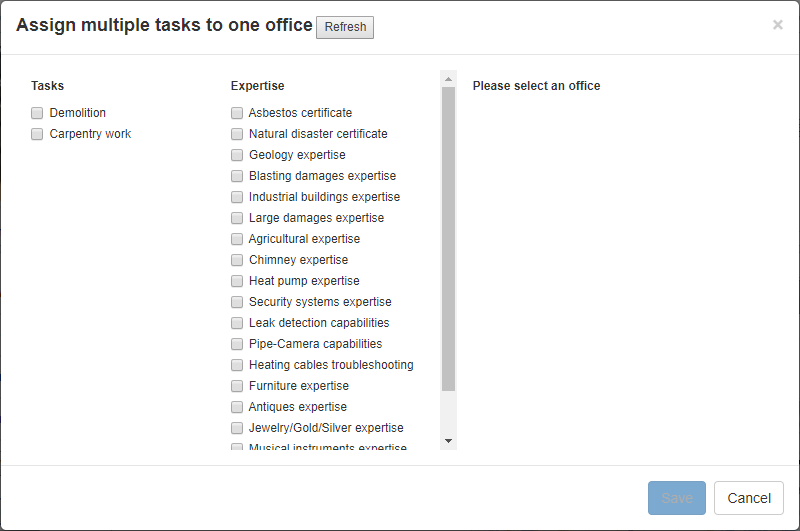Click the Refresh button
Viewport: 800px width, 531px height.
coord(345,27)
